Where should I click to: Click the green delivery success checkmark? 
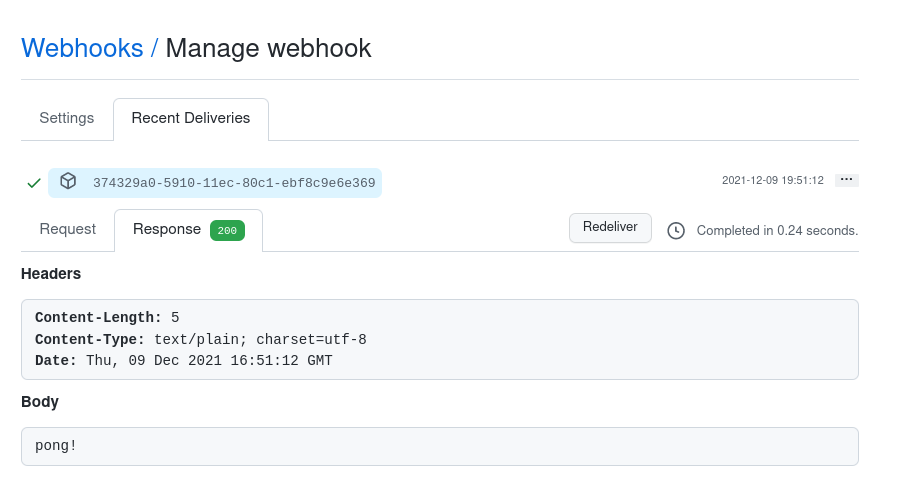click(x=34, y=183)
